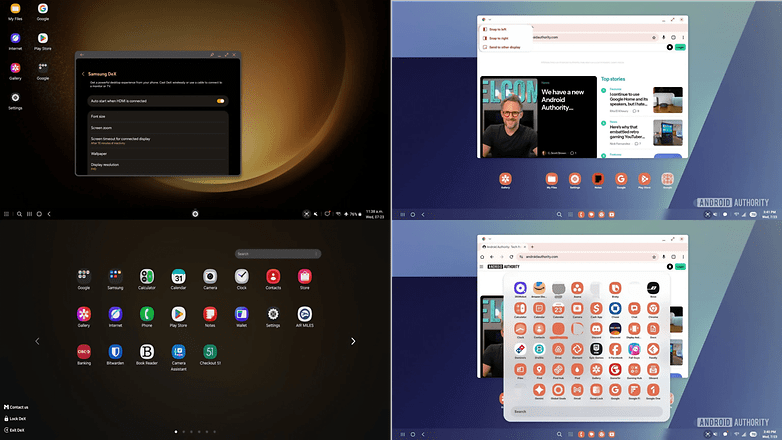
Task: Launch Camera from the dark app drawer
Action: pos(210,278)
